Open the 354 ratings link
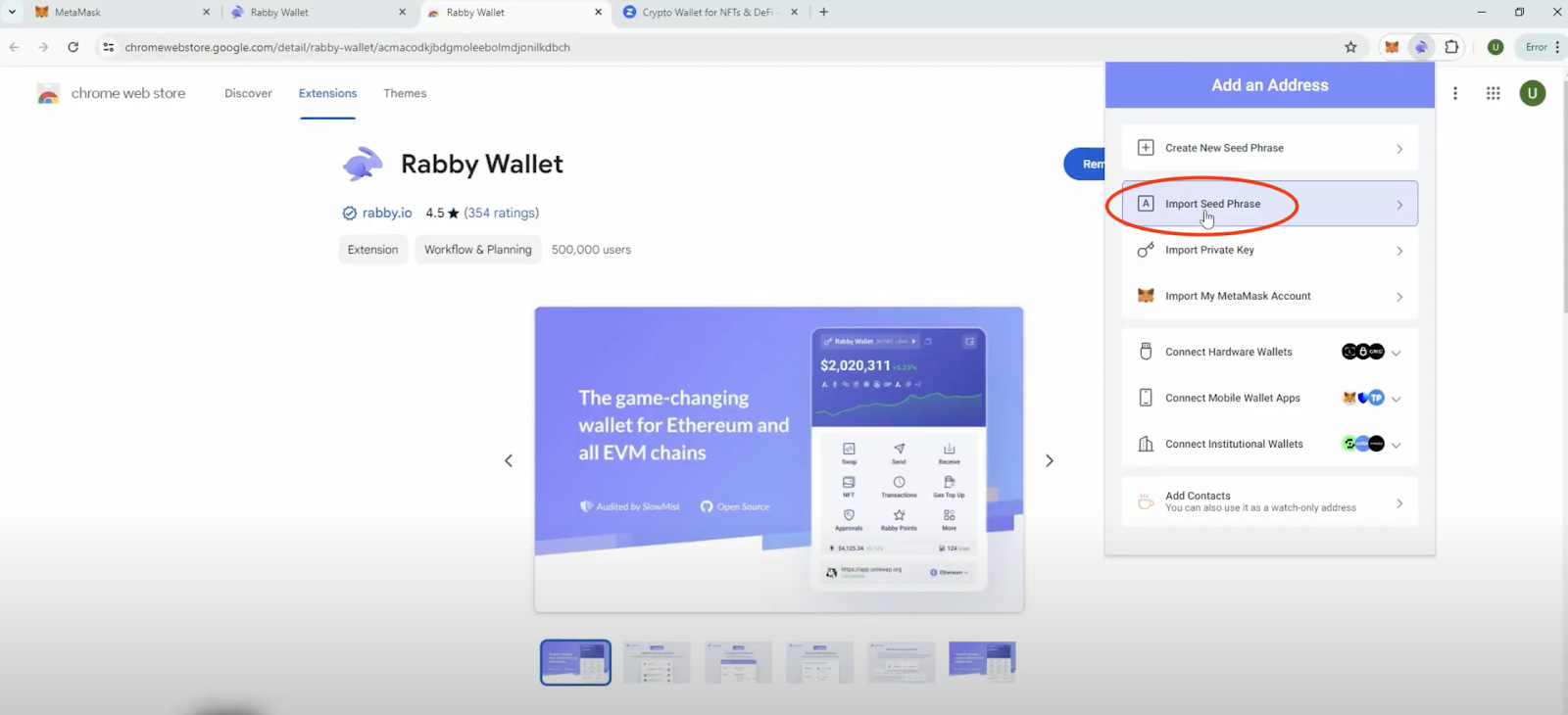The width and height of the screenshot is (1568, 715). click(502, 213)
